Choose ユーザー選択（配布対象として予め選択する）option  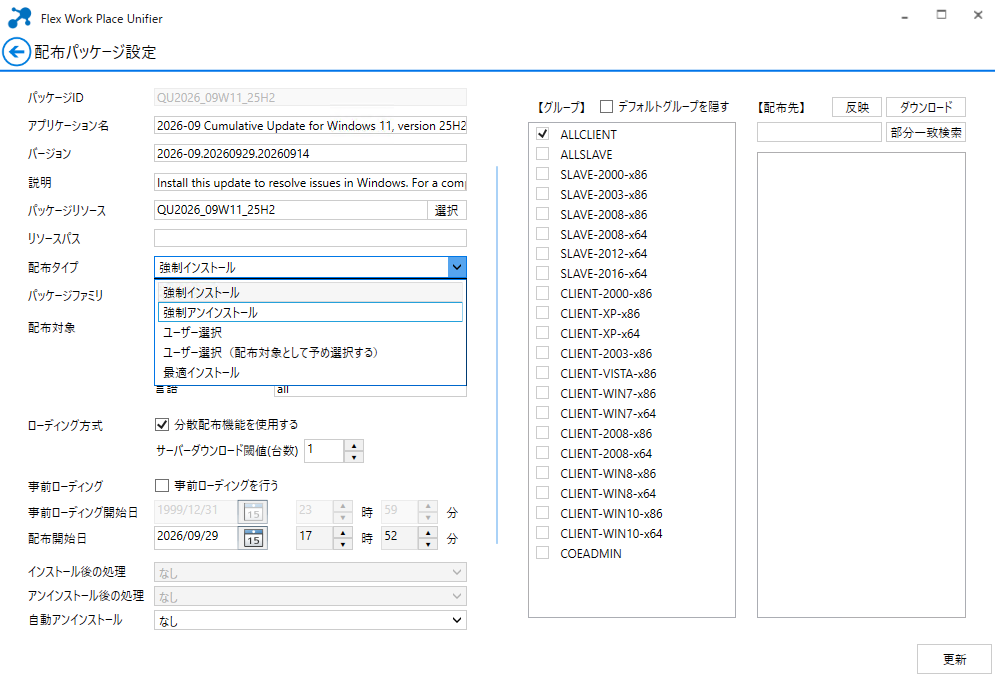tap(310, 352)
